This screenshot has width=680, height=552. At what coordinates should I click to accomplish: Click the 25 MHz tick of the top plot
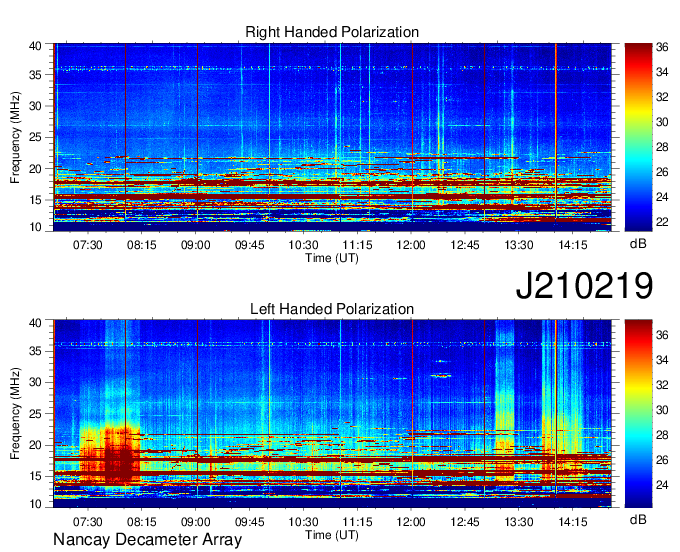pyautogui.click(x=35, y=137)
